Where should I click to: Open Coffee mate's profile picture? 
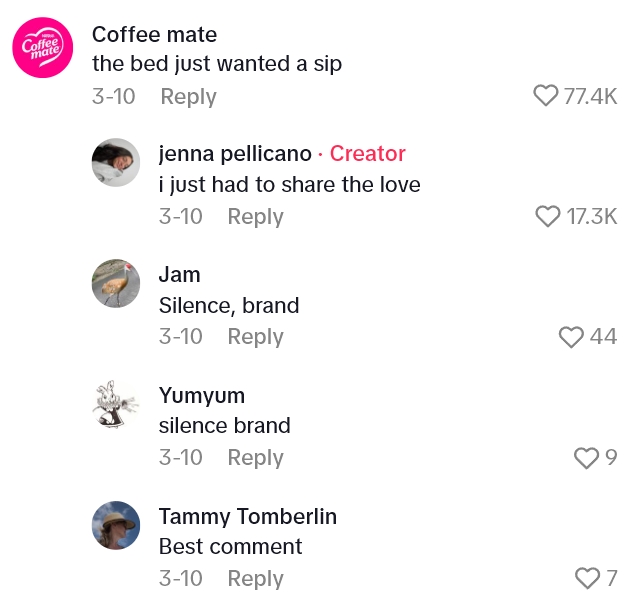click(x=42, y=48)
